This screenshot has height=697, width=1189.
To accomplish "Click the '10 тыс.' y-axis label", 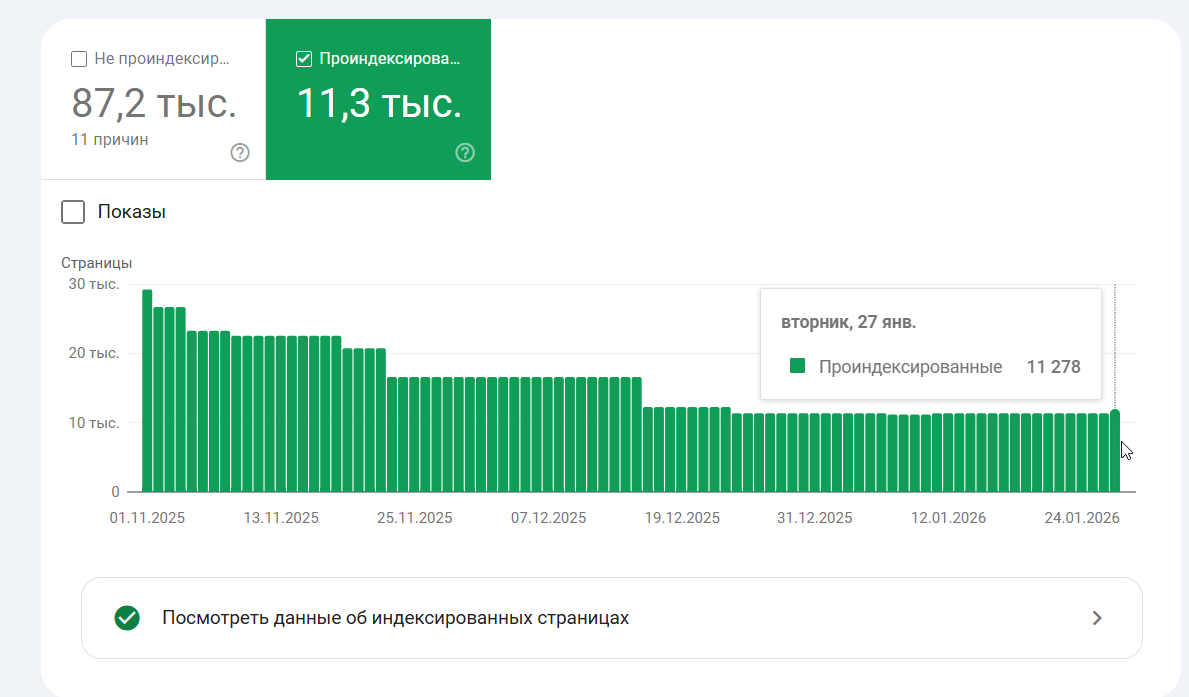I will [x=94, y=423].
